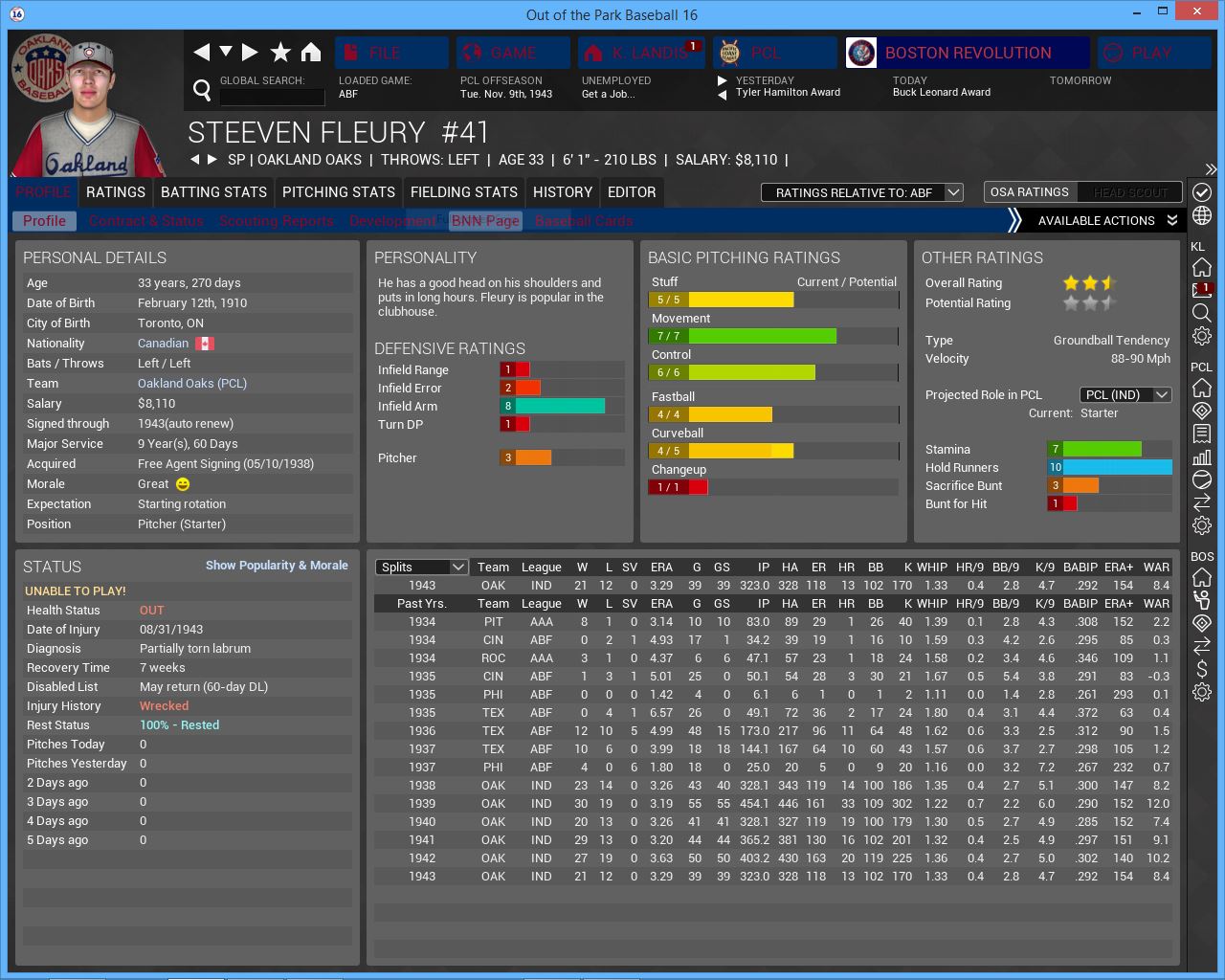The image size is (1225, 980).
Task: Open PCL transactions arrows icon
Action: tap(1202, 502)
